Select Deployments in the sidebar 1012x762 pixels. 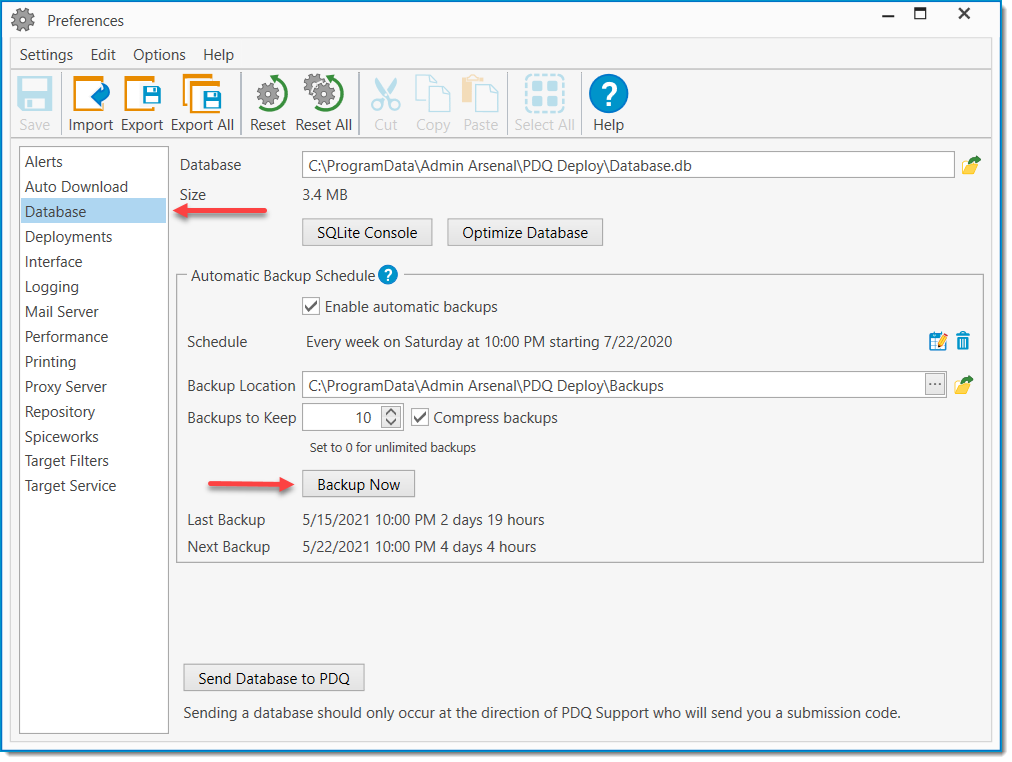point(94,237)
